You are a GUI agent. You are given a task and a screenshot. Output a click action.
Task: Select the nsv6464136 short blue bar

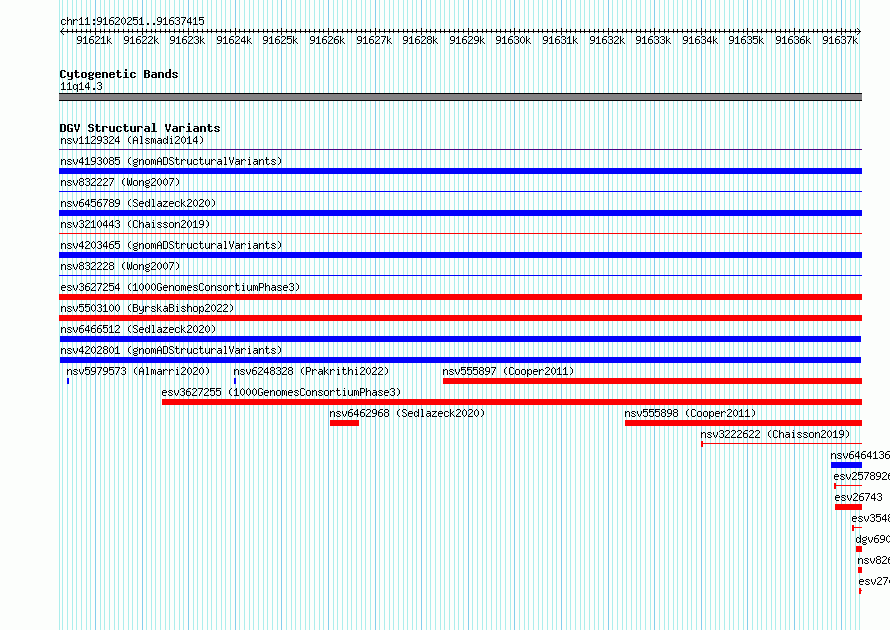pyautogui.click(x=846, y=465)
